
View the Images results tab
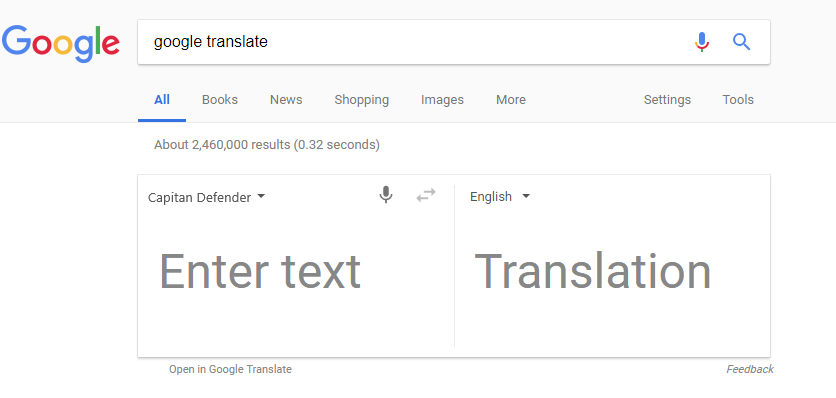442,100
